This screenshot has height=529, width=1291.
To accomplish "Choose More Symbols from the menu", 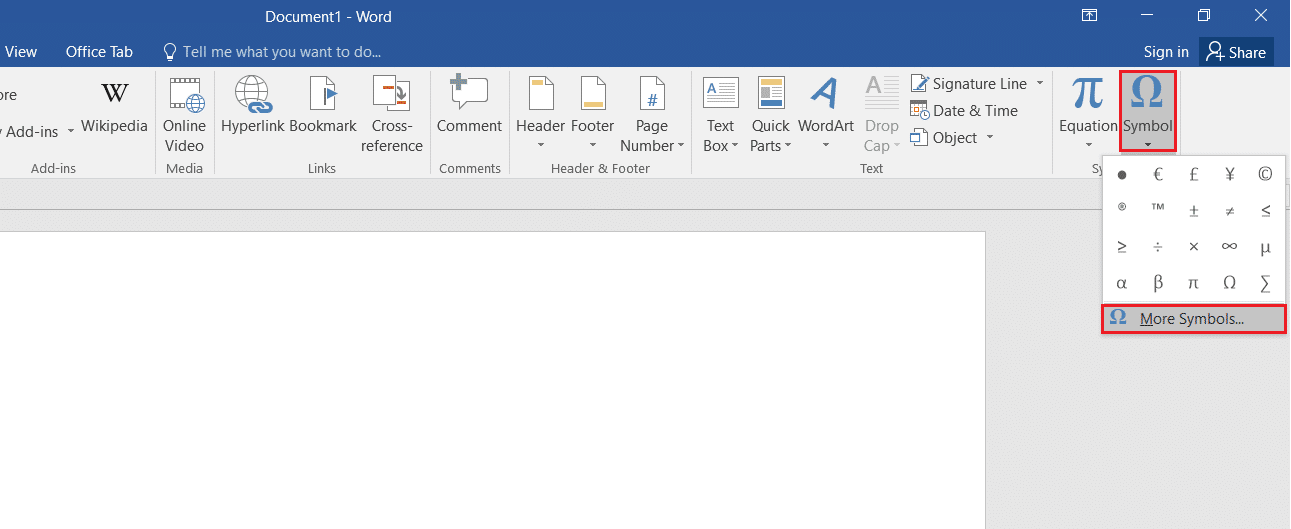I will pos(1192,319).
